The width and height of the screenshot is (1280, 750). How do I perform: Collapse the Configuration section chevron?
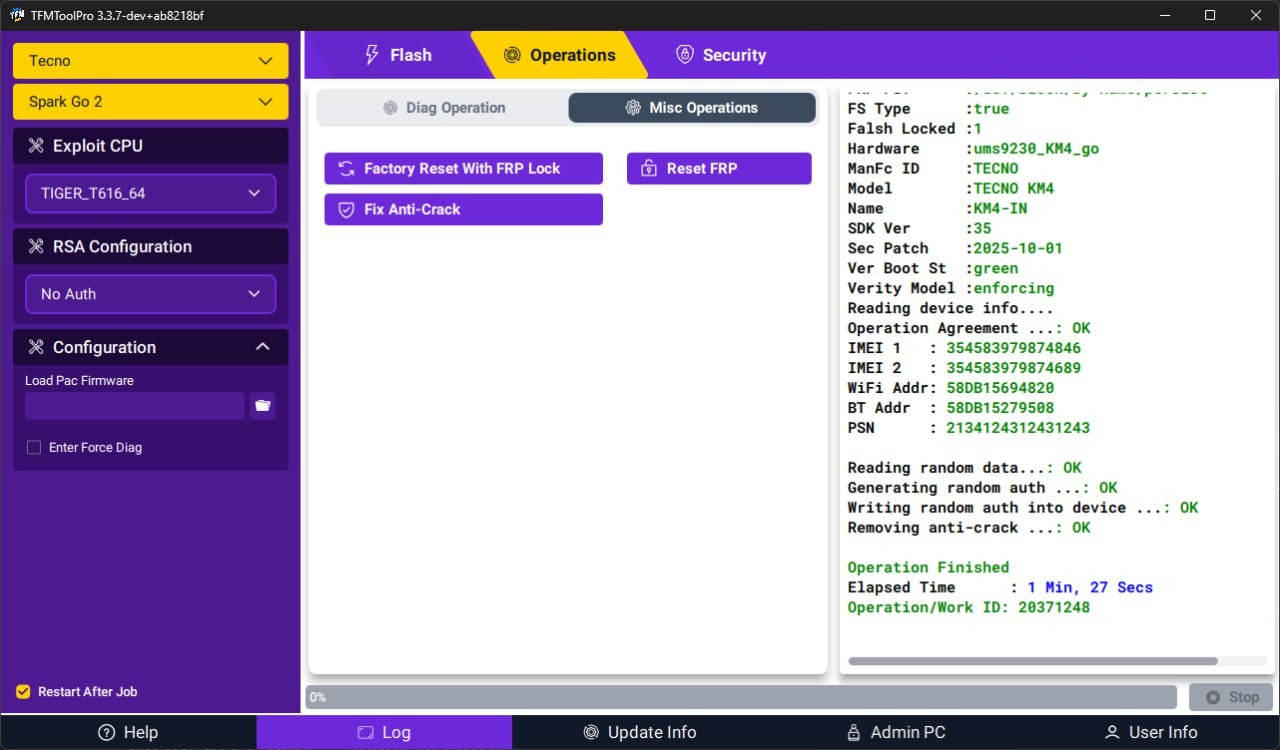(x=263, y=347)
